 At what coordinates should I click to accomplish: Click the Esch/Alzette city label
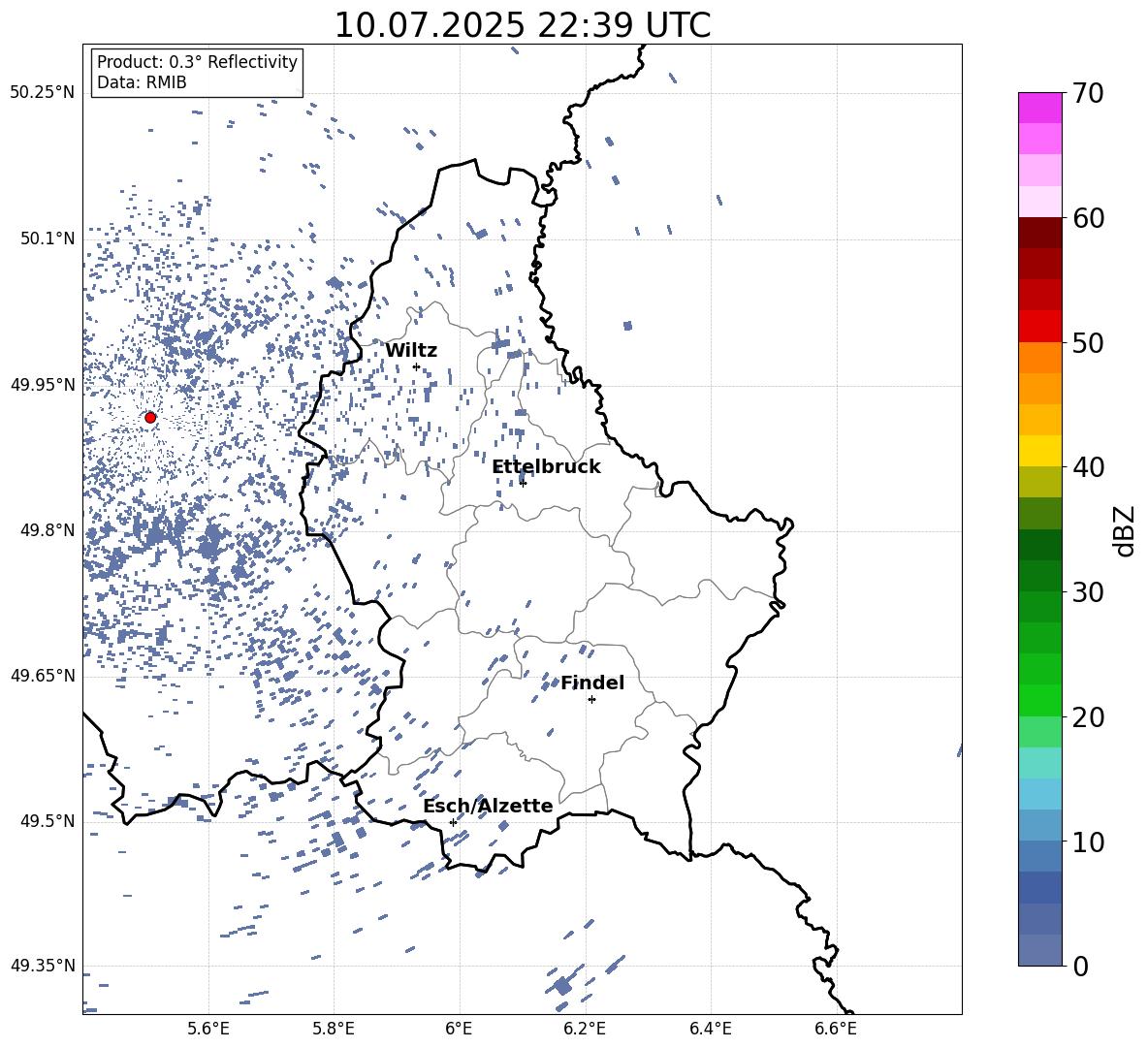(x=488, y=806)
